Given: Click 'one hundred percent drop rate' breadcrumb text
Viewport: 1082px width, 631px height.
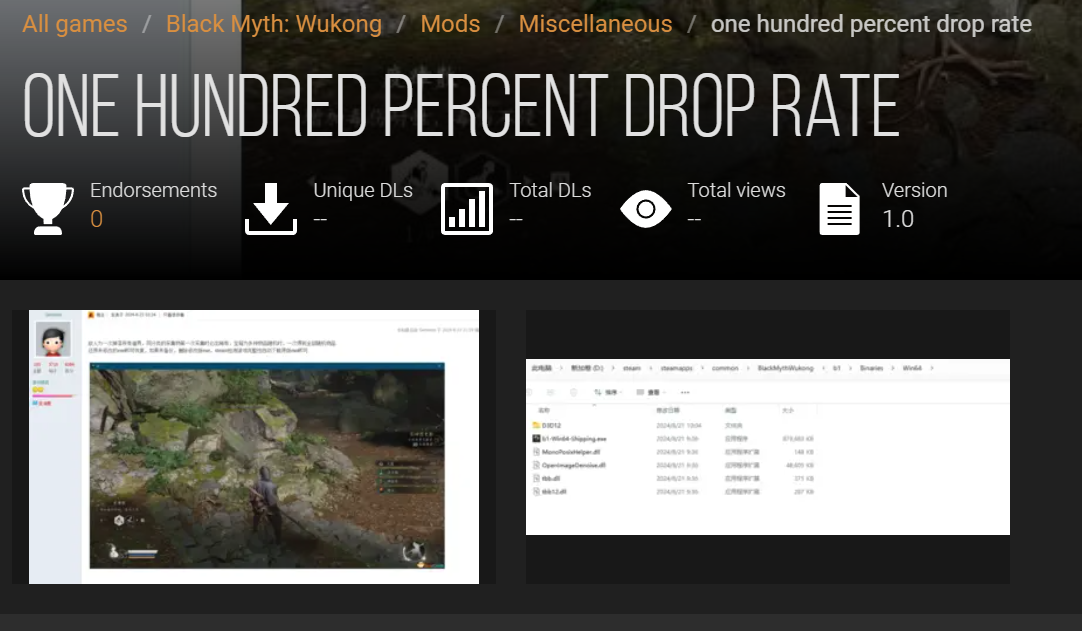Looking at the screenshot, I should point(872,24).
